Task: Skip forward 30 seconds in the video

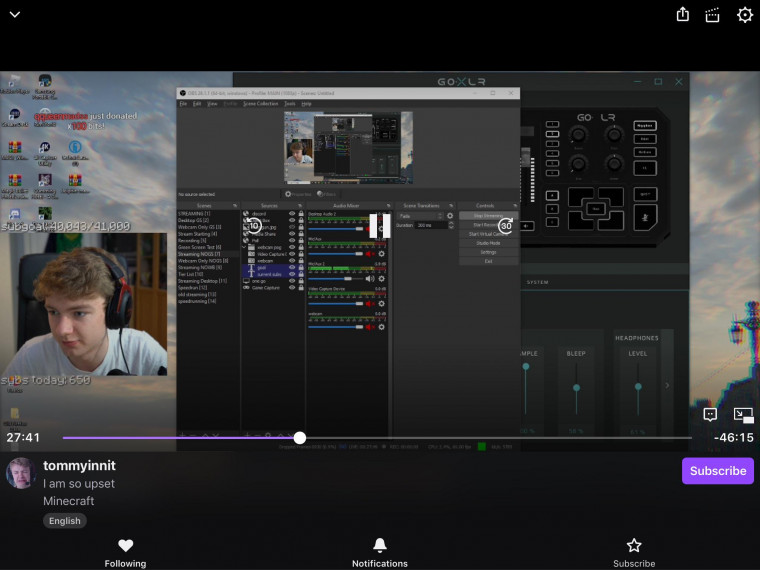Action: (x=506, y=225)
